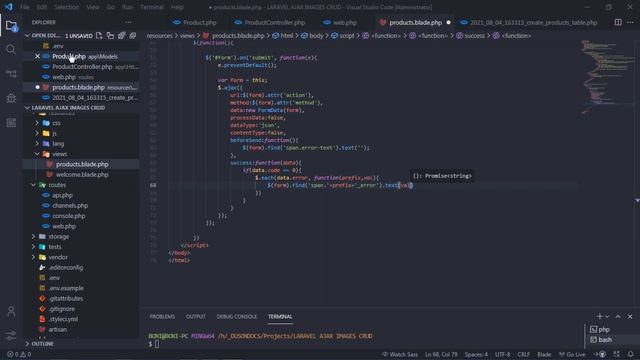The image size is (640, 360).
Task: Focus the terminal prompt input
Action: pos(157,344)
